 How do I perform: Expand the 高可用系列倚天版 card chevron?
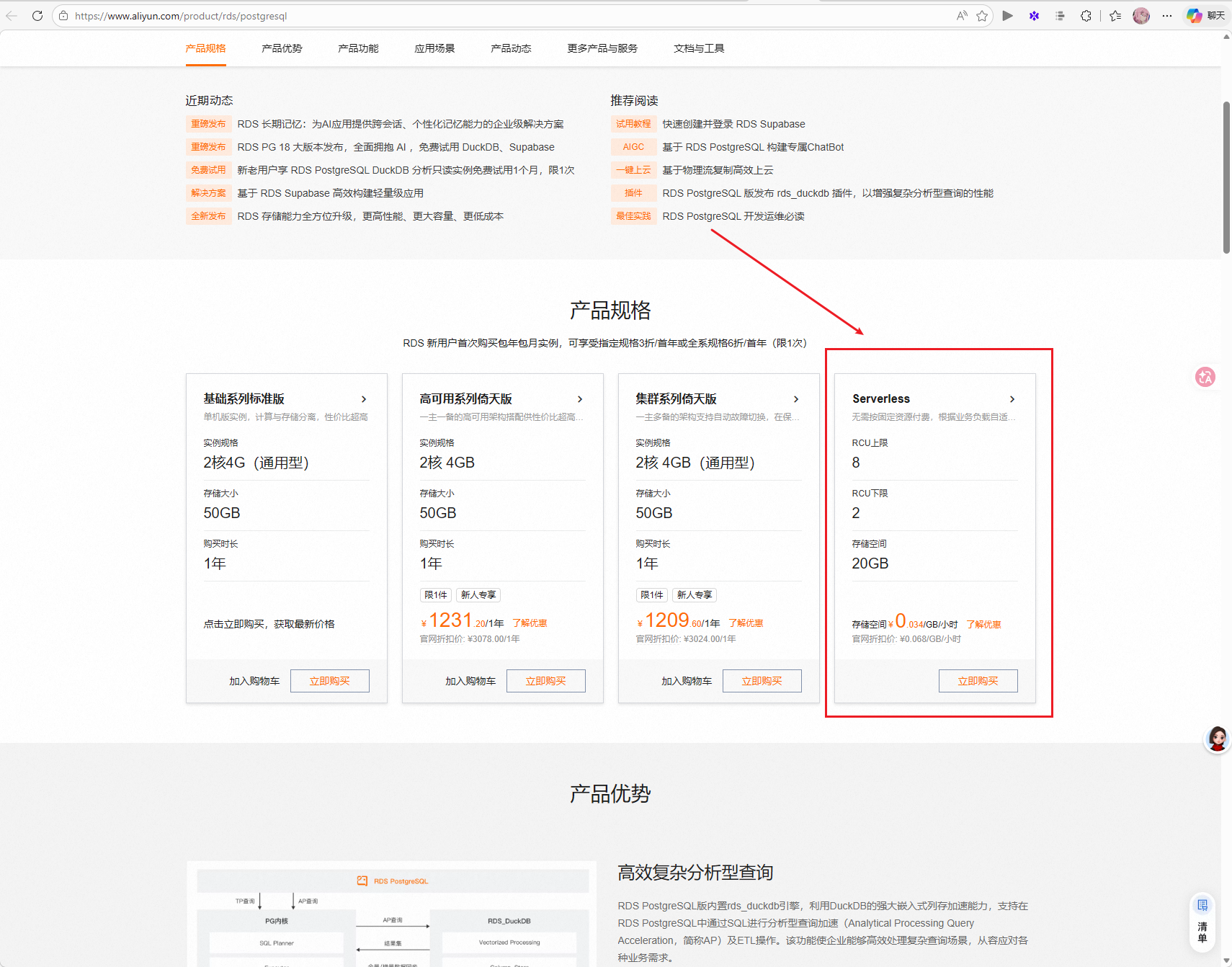click(x=580, y=399)
